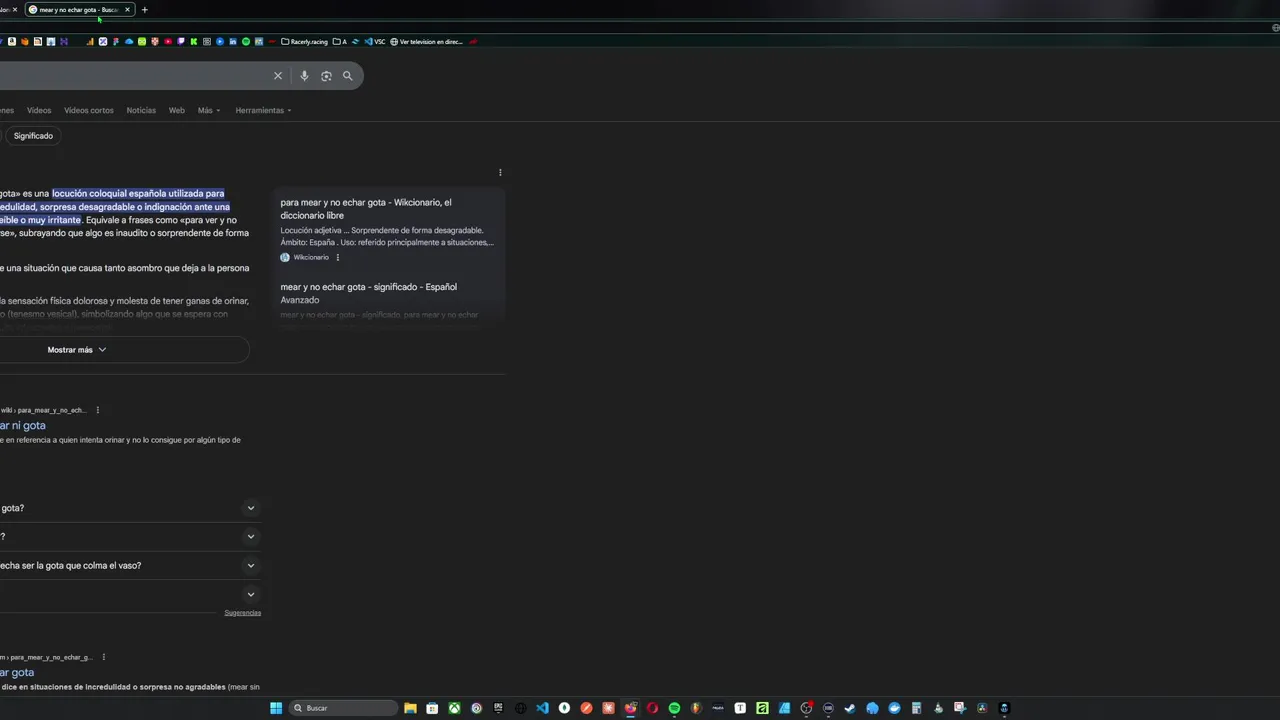
Task: Expand AI overview with Mostrar más
Action: click(x=77, y=350)
